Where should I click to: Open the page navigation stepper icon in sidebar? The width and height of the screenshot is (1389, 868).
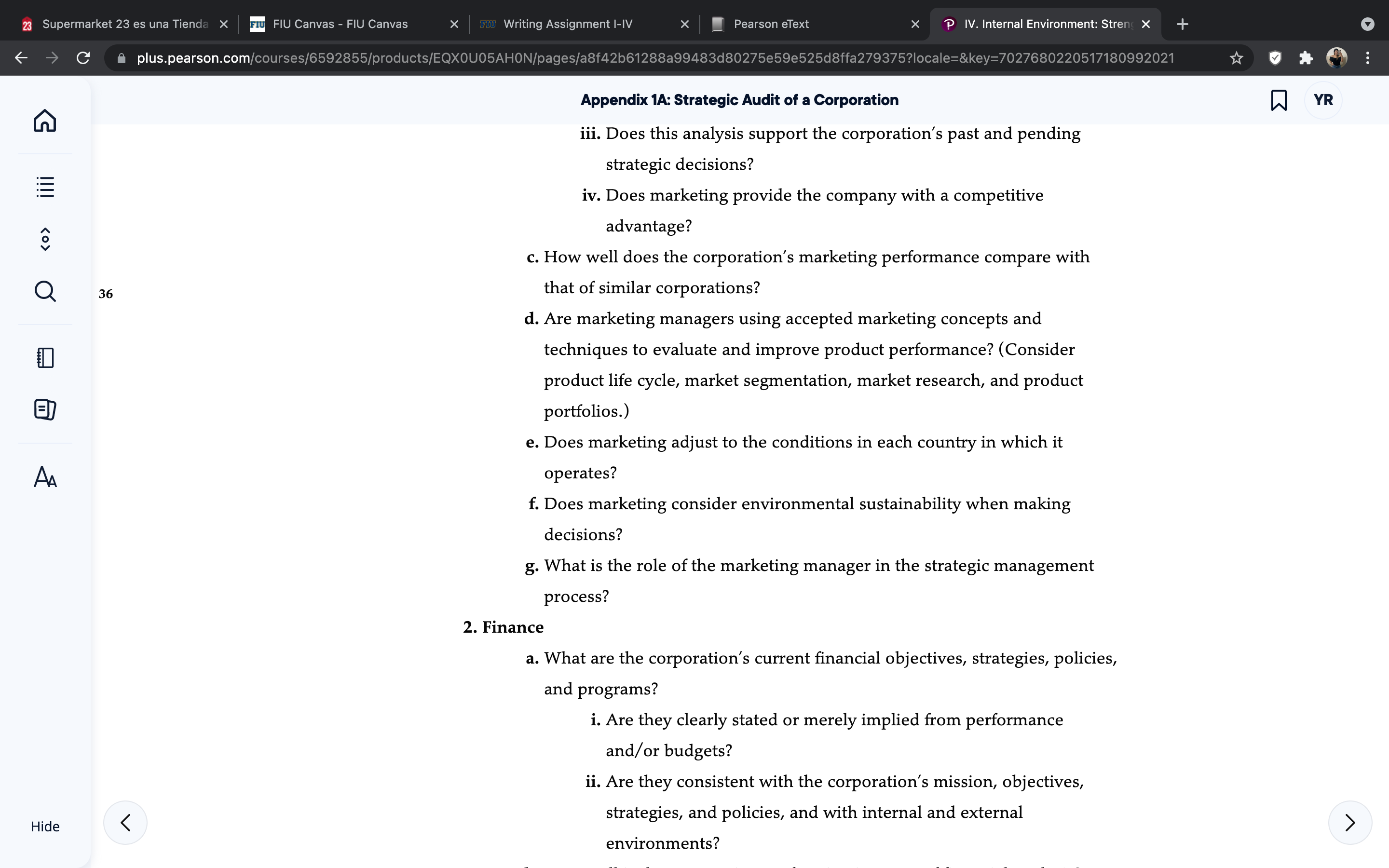click(x=45, y=239)
